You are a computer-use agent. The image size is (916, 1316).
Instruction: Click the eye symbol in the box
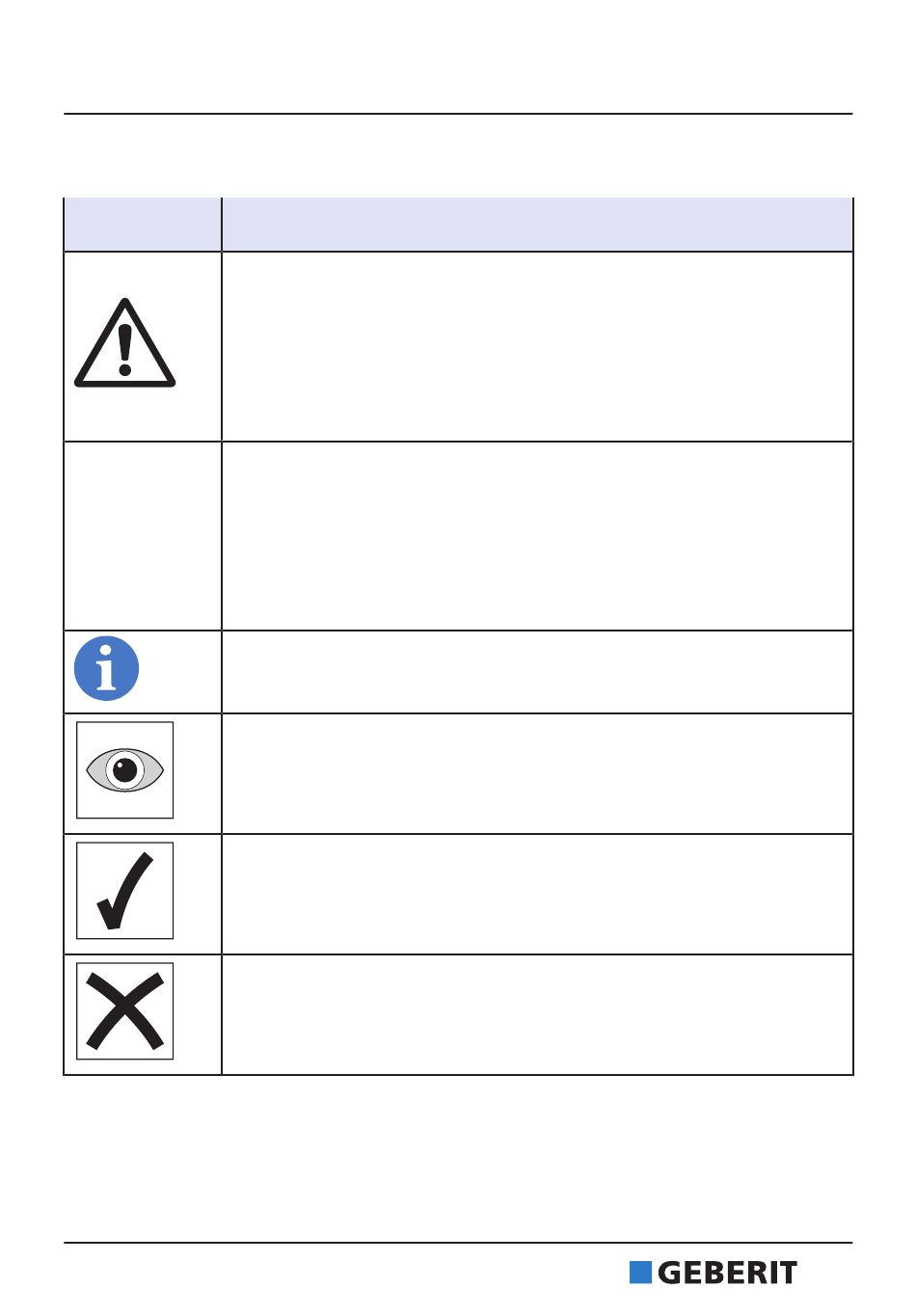click(125, 770)
